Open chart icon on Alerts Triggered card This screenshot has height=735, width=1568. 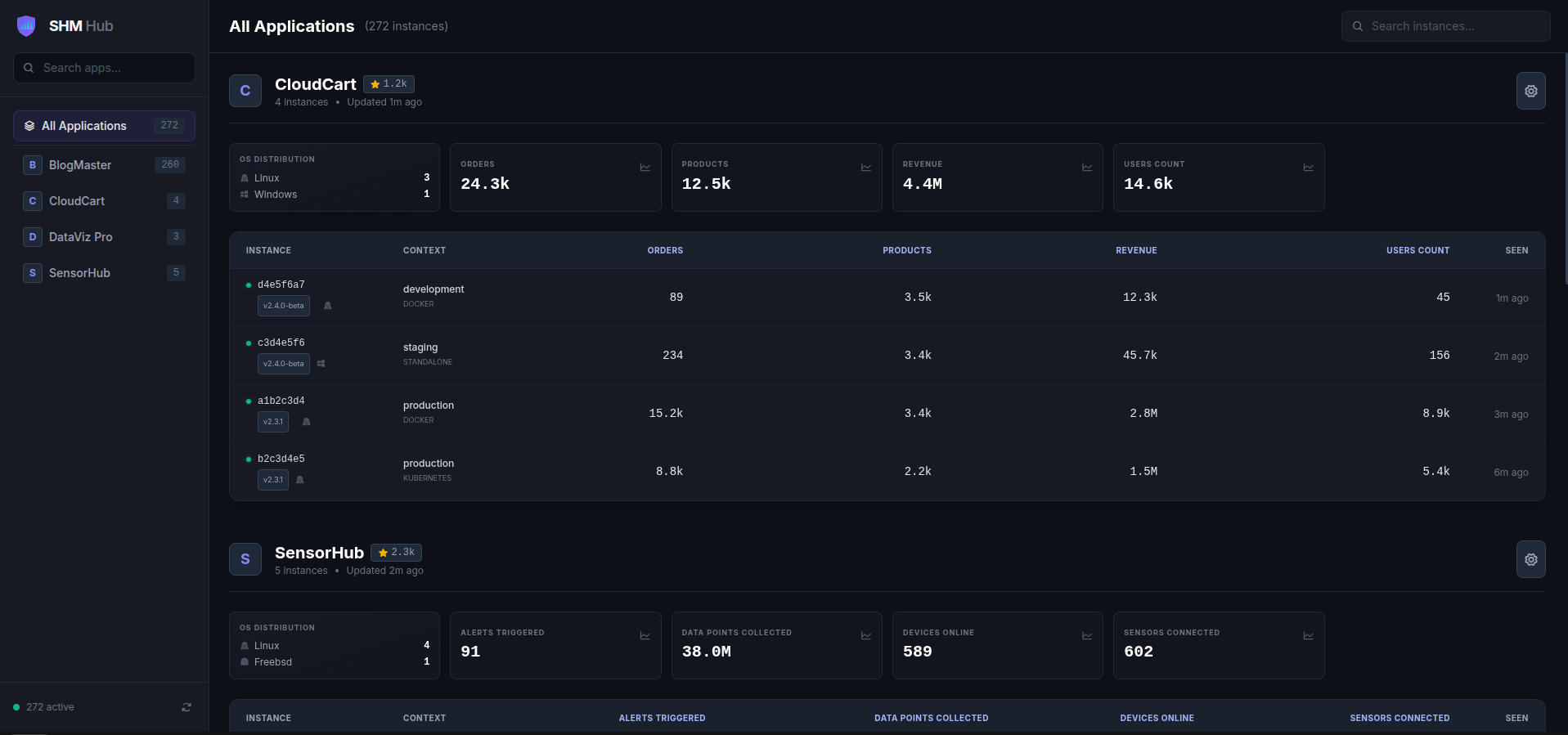pyautogui.click(x=645, y=636)
